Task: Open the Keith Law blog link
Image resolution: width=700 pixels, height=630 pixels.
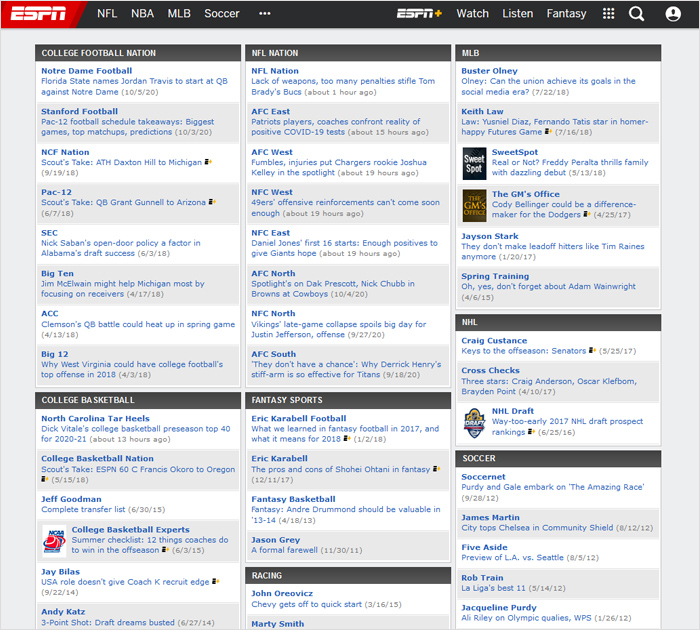Action: [482, 111]
